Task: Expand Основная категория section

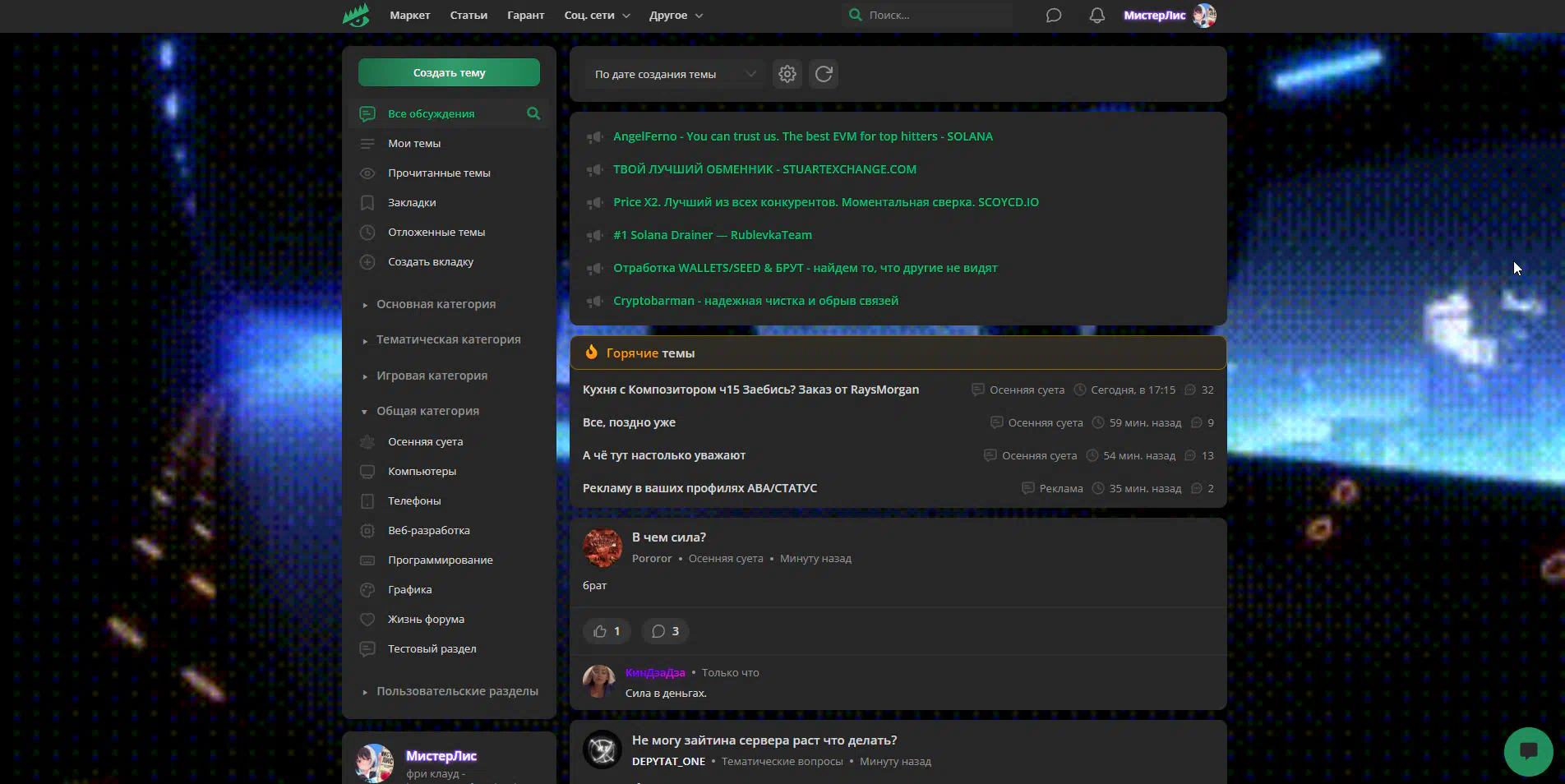Action: click(436, 304)
